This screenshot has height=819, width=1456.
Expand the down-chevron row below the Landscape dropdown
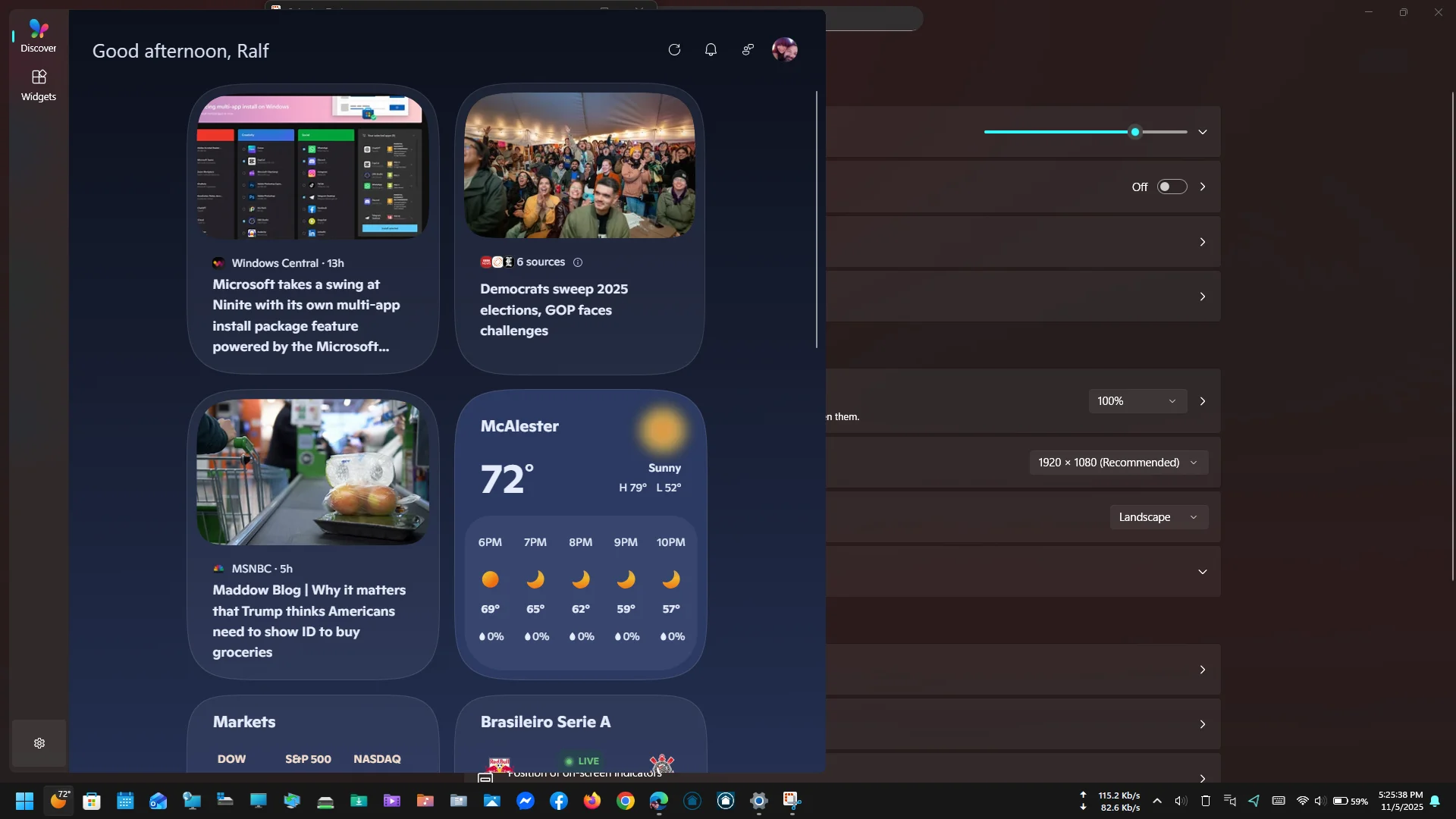point(1203,572)
